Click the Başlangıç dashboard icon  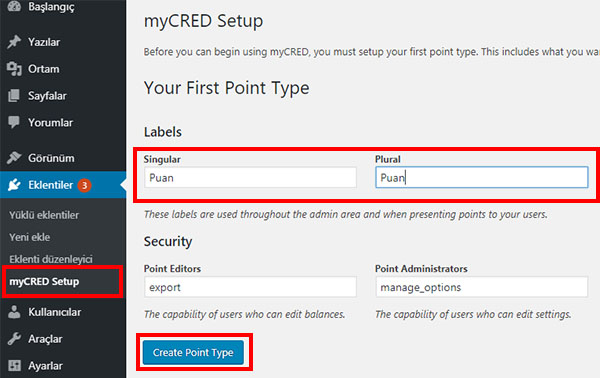(14, 6)
